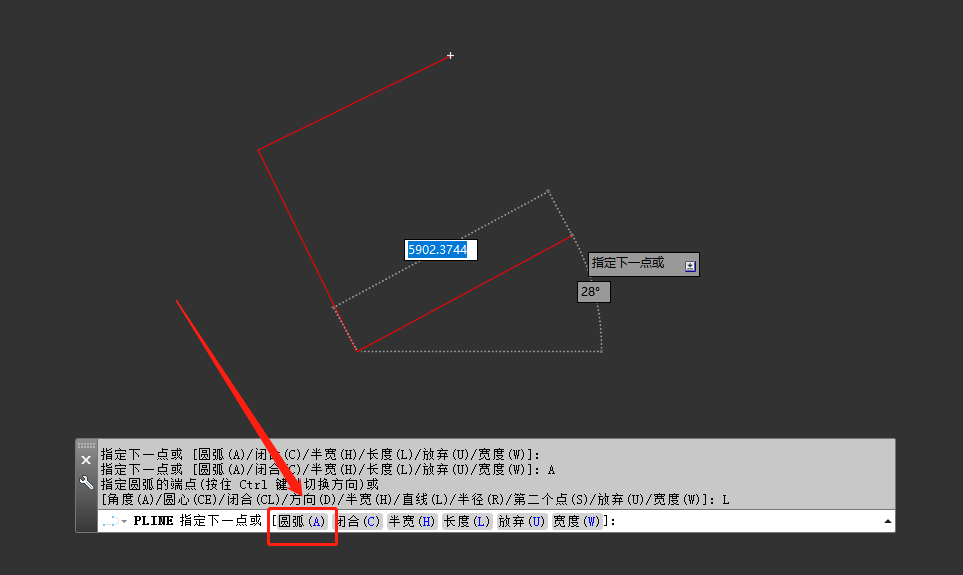This screenshot has width=963, height=575.
Task: Select the 圆弧(A) arc option
Action: point(301,522)
